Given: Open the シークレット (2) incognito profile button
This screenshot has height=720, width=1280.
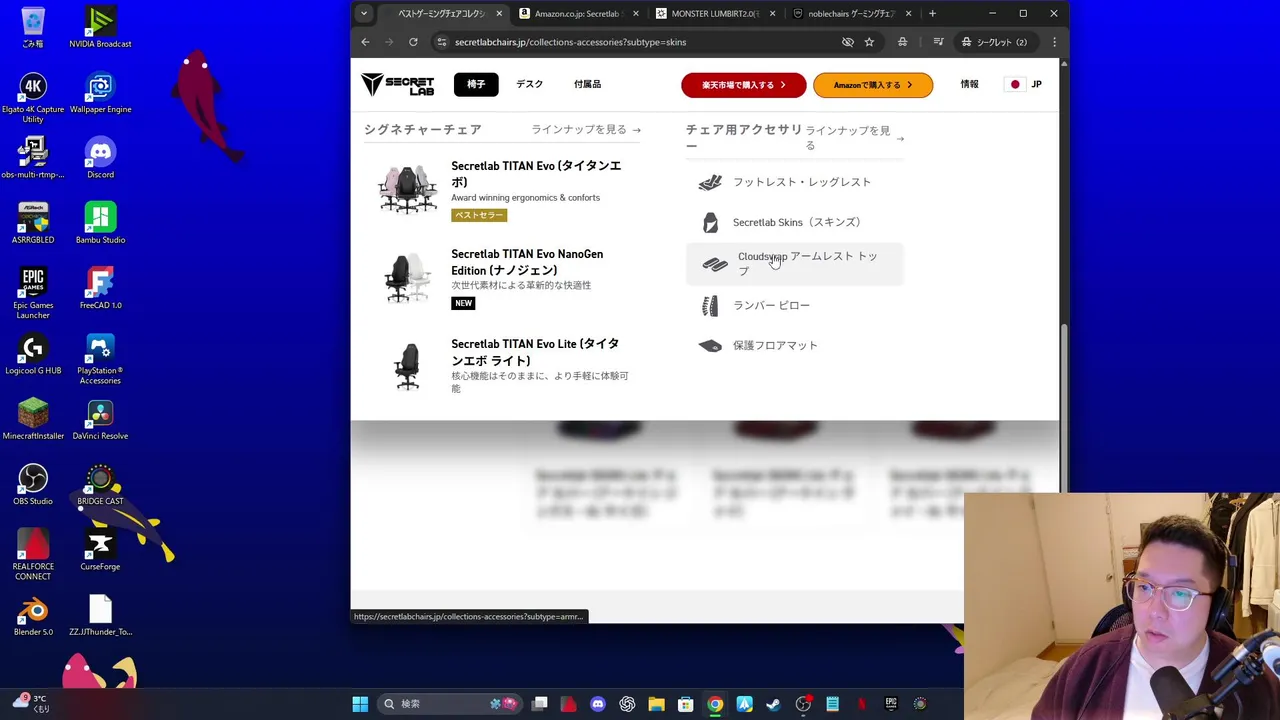Looking at the screenshot, I should (x=994, y=42).
